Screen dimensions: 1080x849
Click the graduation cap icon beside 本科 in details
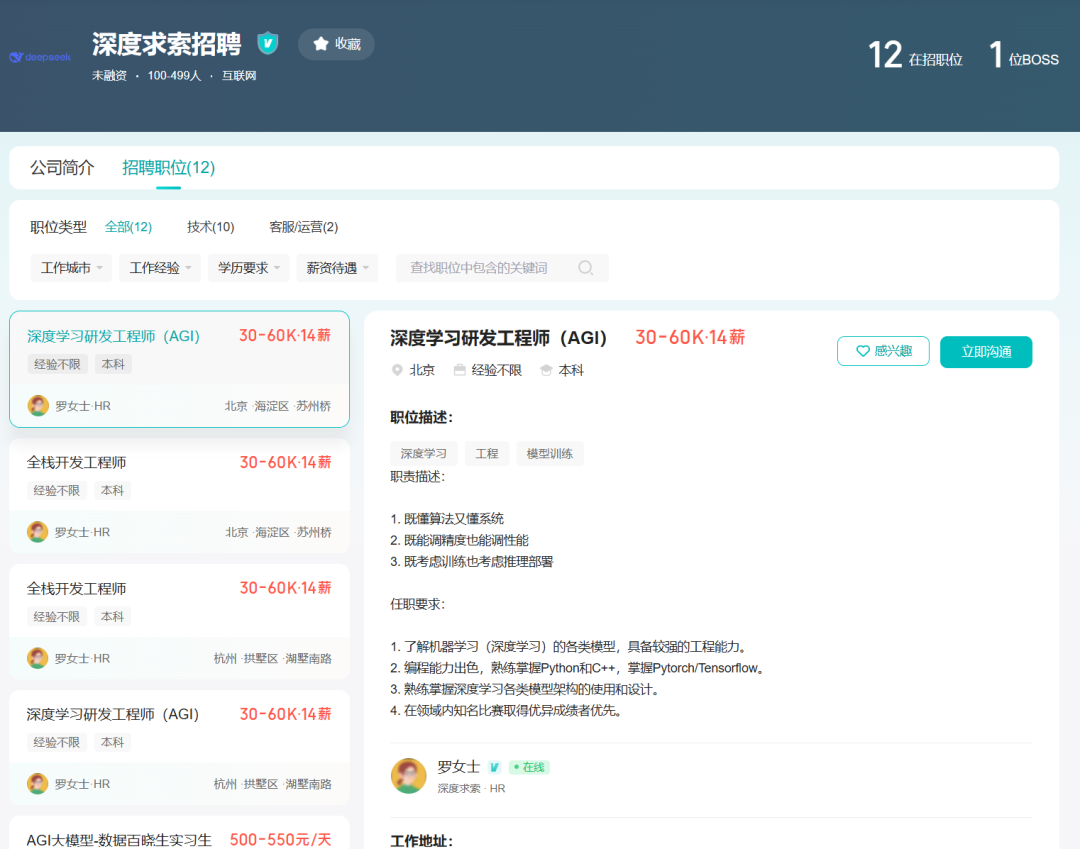point(546,370)
